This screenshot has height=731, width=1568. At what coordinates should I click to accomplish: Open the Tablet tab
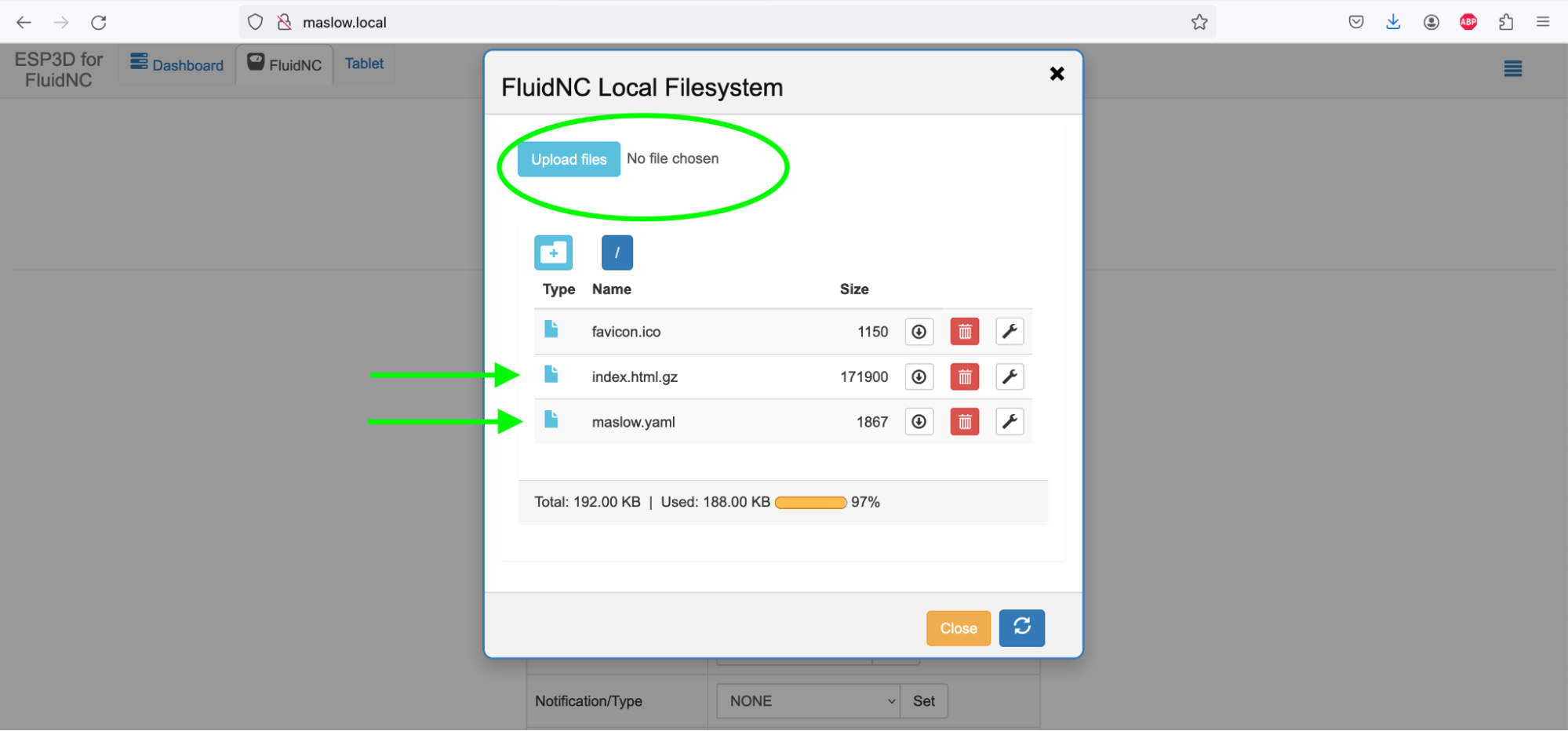click(x=364, y=64)
